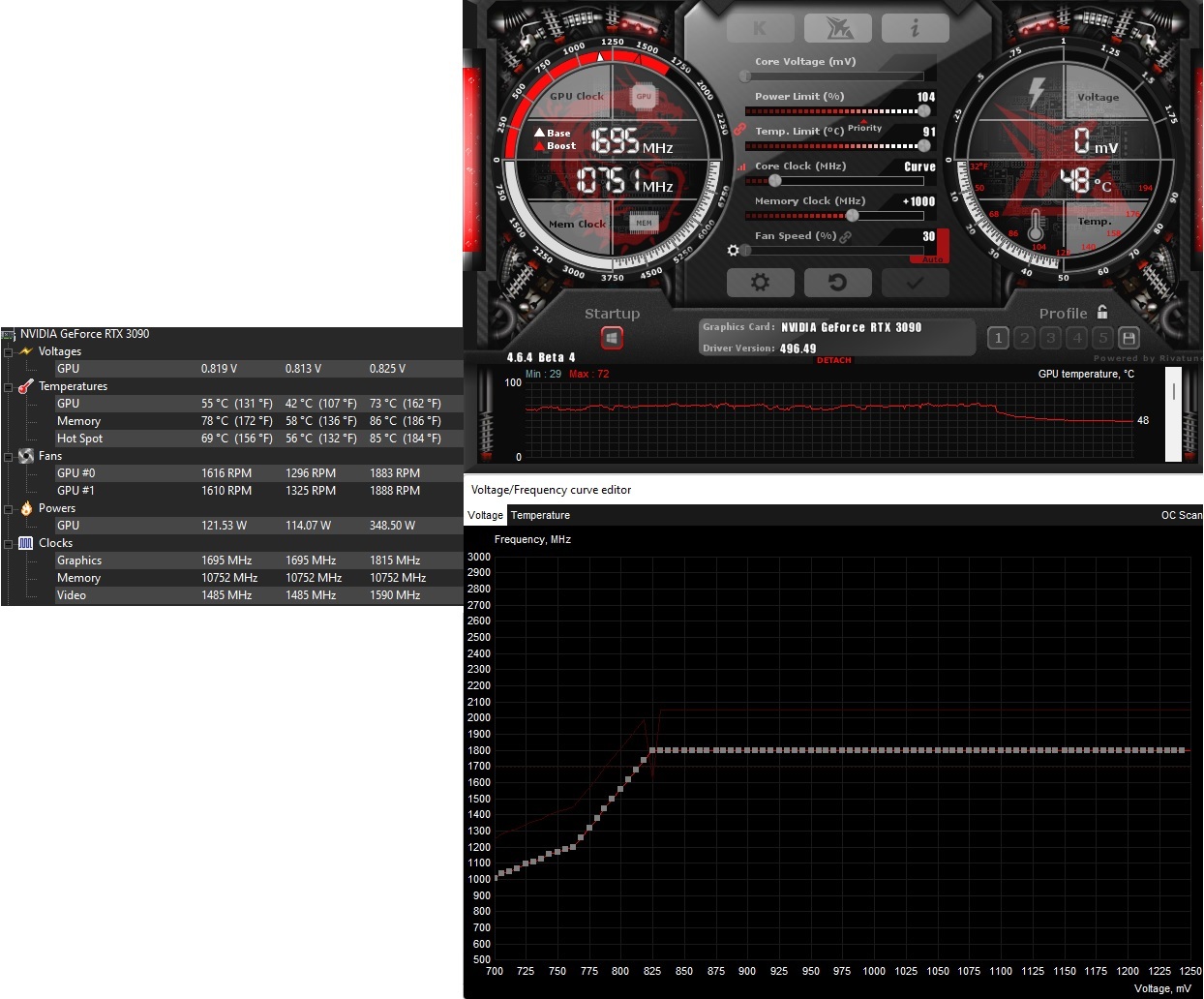Open the OC Scanner plane-logo button
The height and width of the screenshot is (999, 1204).
coord(837,28)
